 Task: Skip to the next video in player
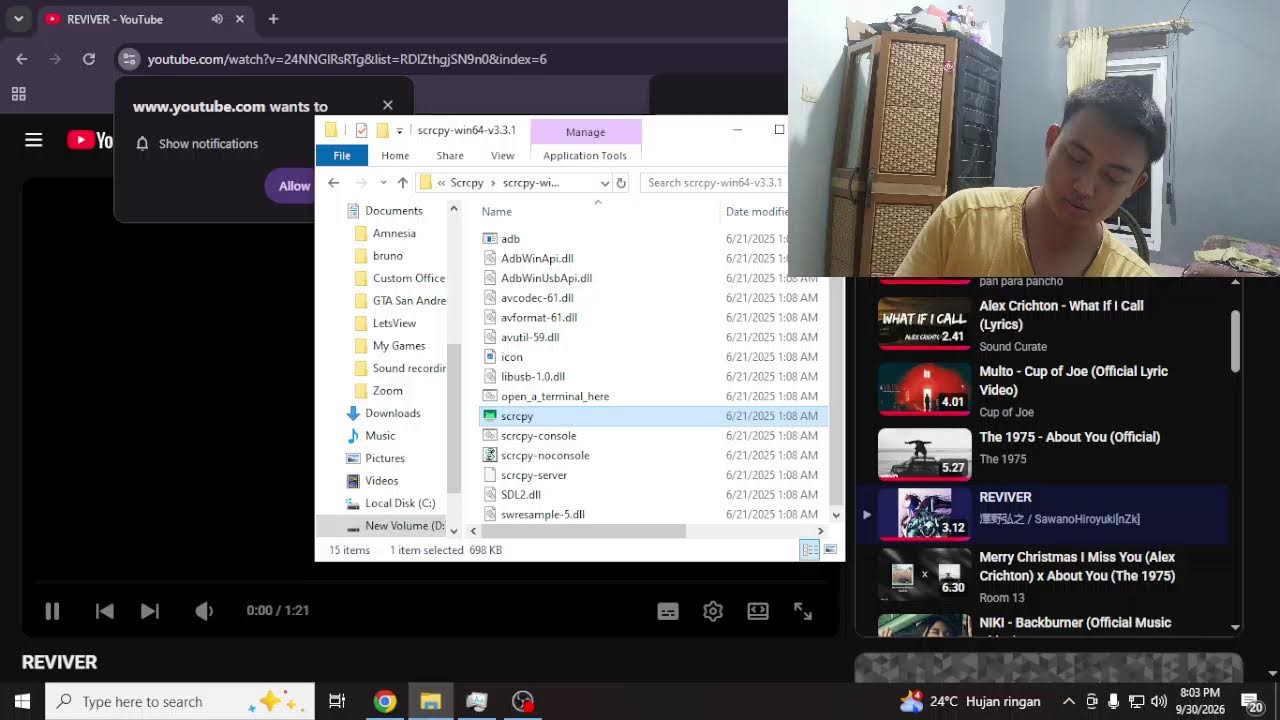click(x=150, y=611)
